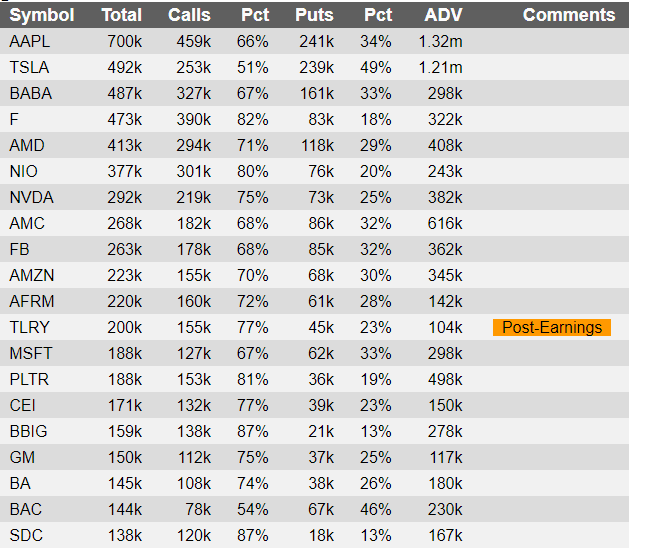Click the 1.21m ADV value for TSLA
Viewport: 653px width, 552px height.
440,67
